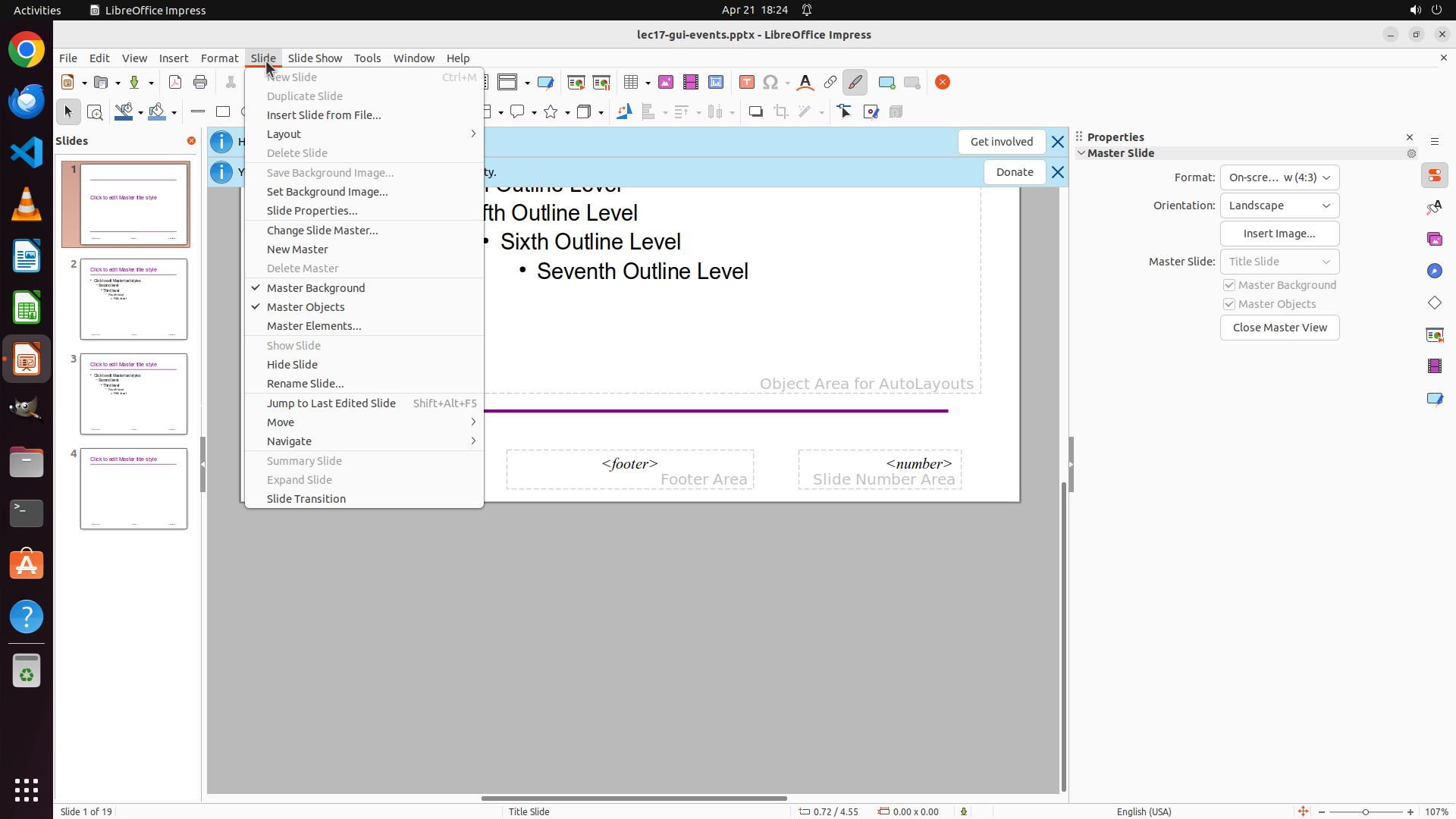Choose Slide Properties... from the menu
1456x819 pixels.
coord(312,211)
